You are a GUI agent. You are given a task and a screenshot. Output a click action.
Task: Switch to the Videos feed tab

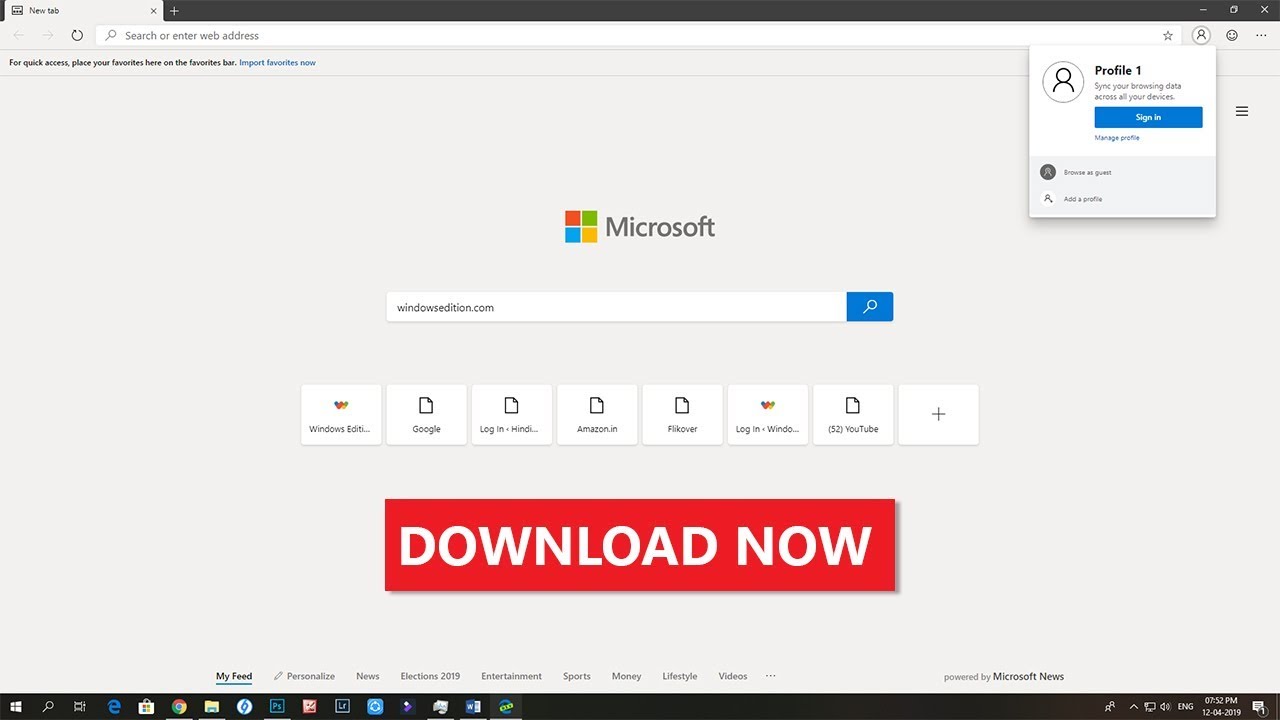pyautogui.click(x=733, y=676)
